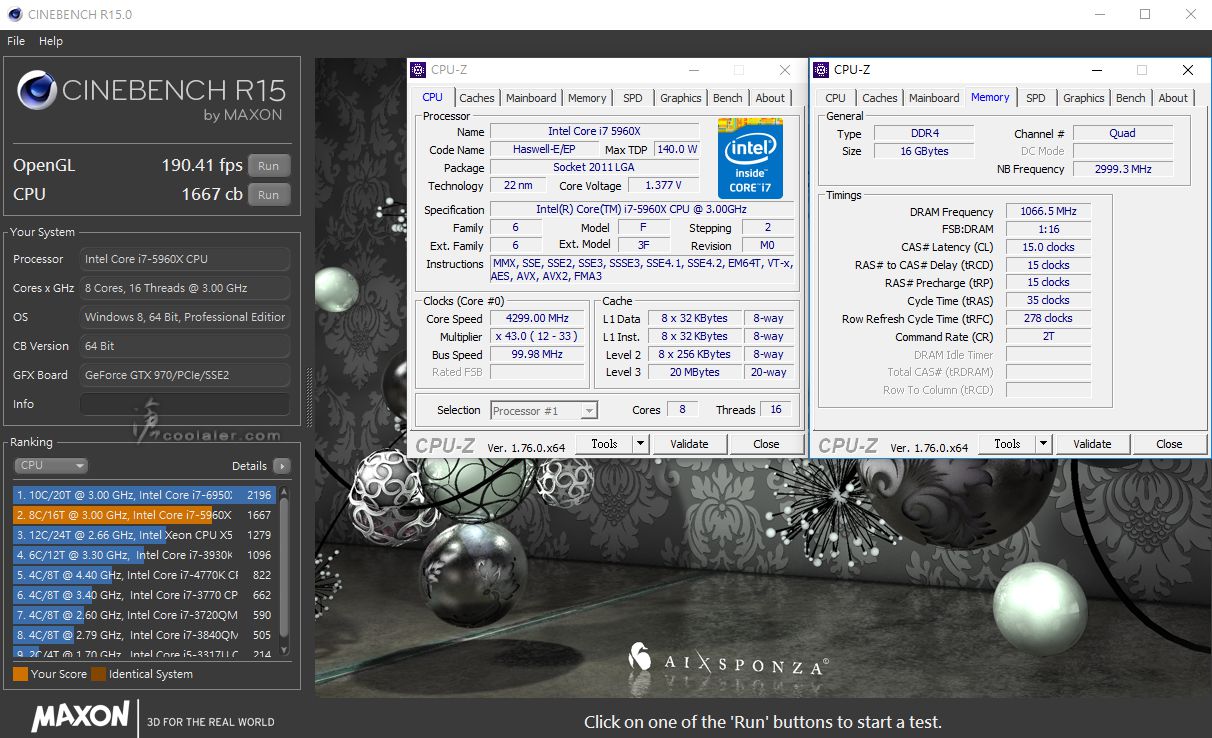Open the Details arrow in Ranking panel
Screen dimensions: 1212x738
tap(281, 466)
